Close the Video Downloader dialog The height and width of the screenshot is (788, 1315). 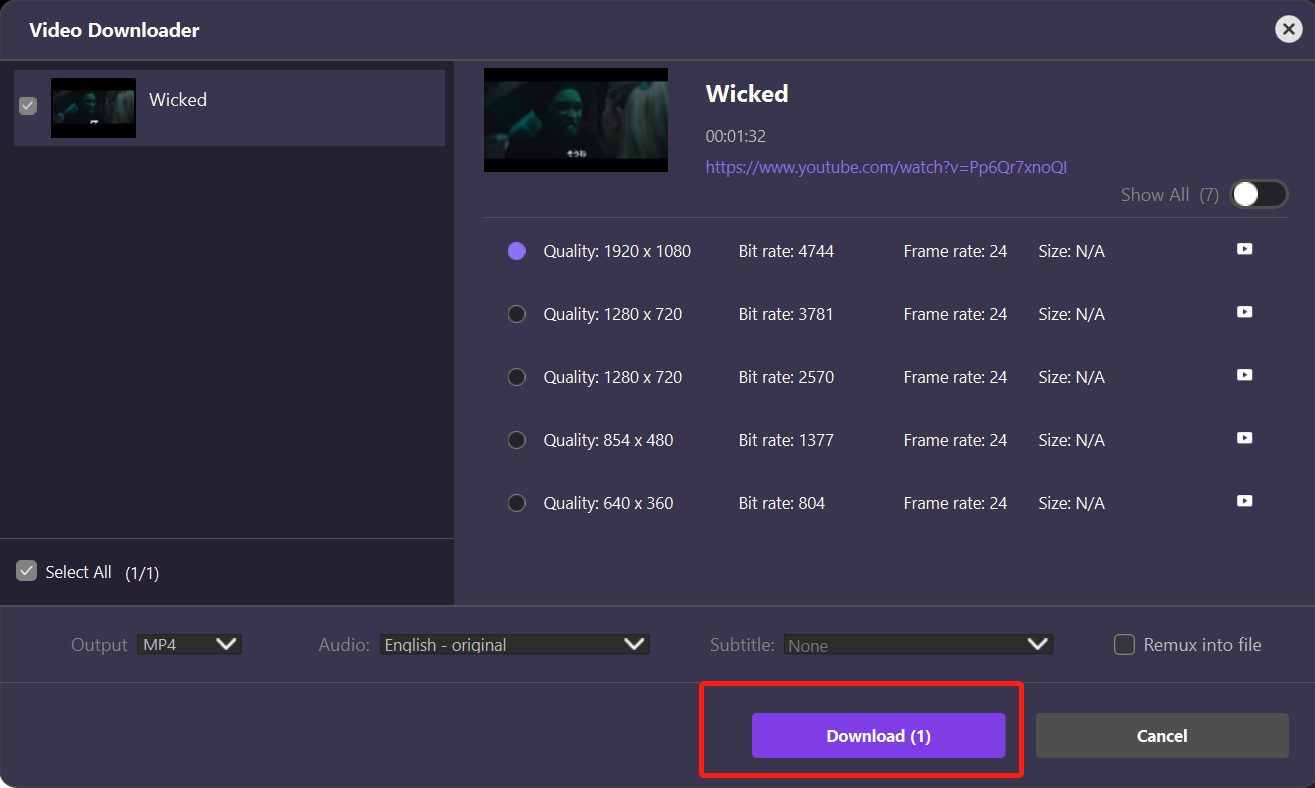(1288, 30)
